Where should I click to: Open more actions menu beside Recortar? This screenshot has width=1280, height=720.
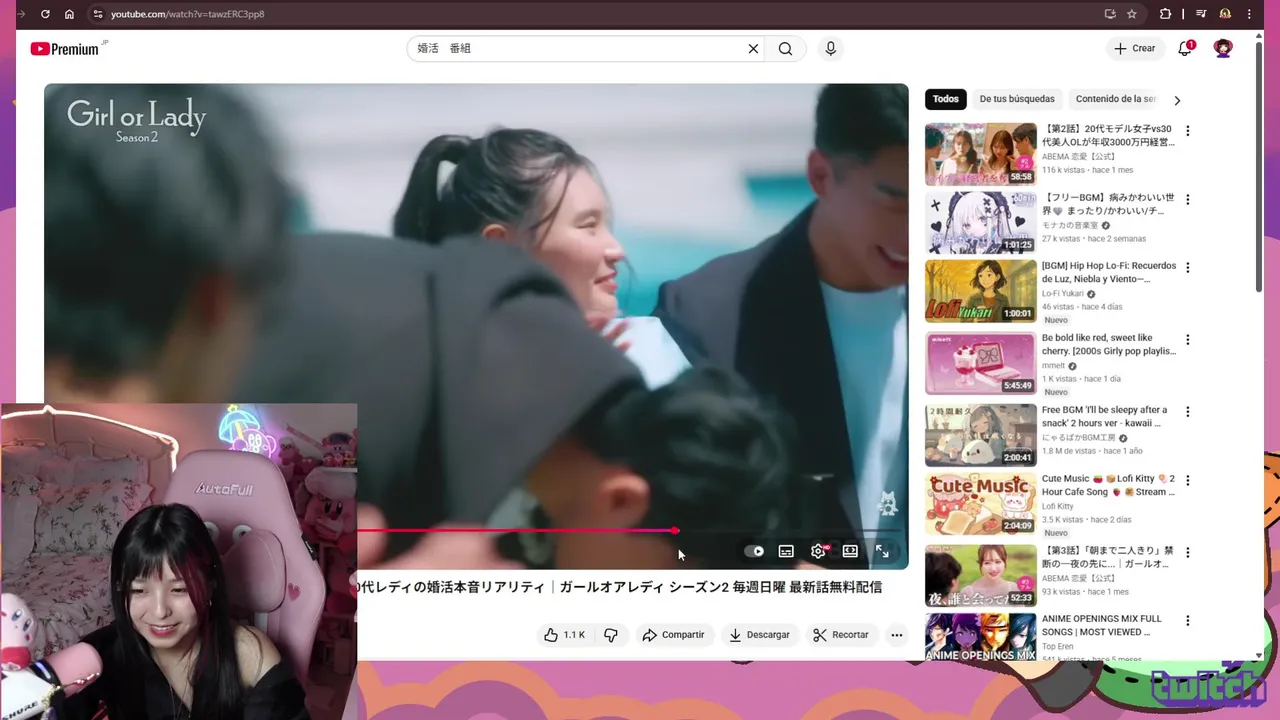pos(896,635)
